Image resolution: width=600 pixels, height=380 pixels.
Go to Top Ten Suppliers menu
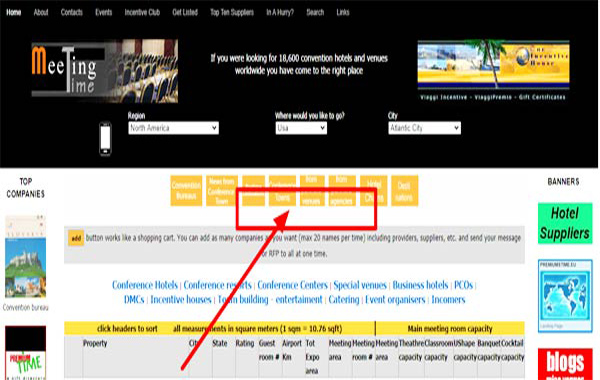(x=232, y=12)
